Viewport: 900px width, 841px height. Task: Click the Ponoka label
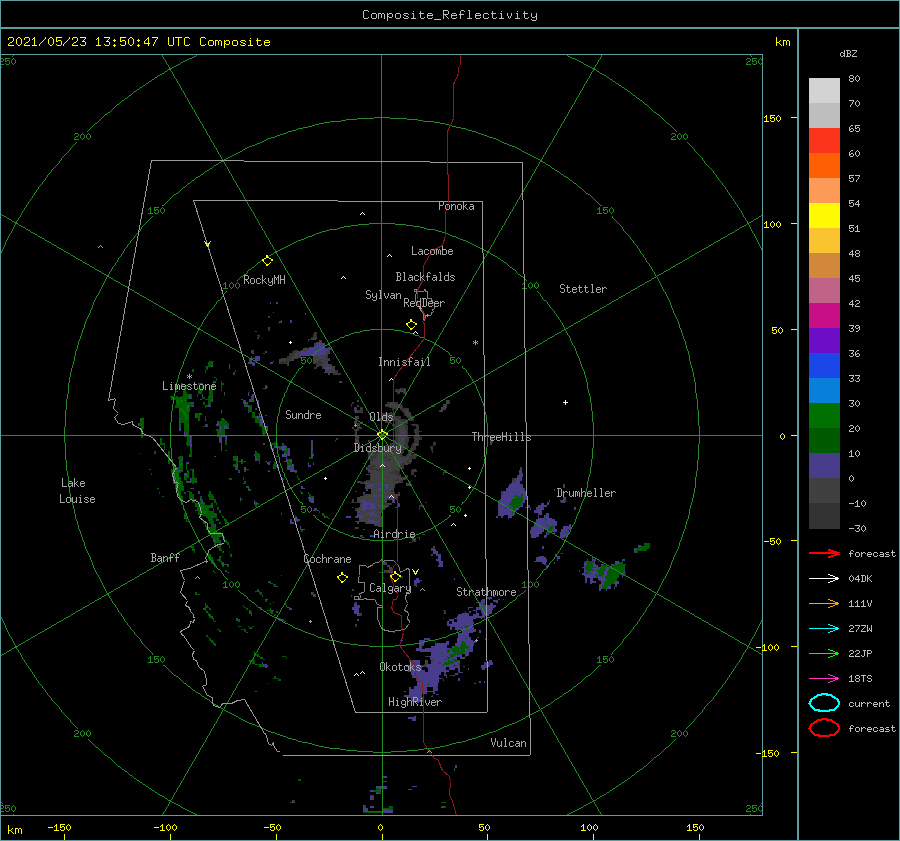(456, 206)
